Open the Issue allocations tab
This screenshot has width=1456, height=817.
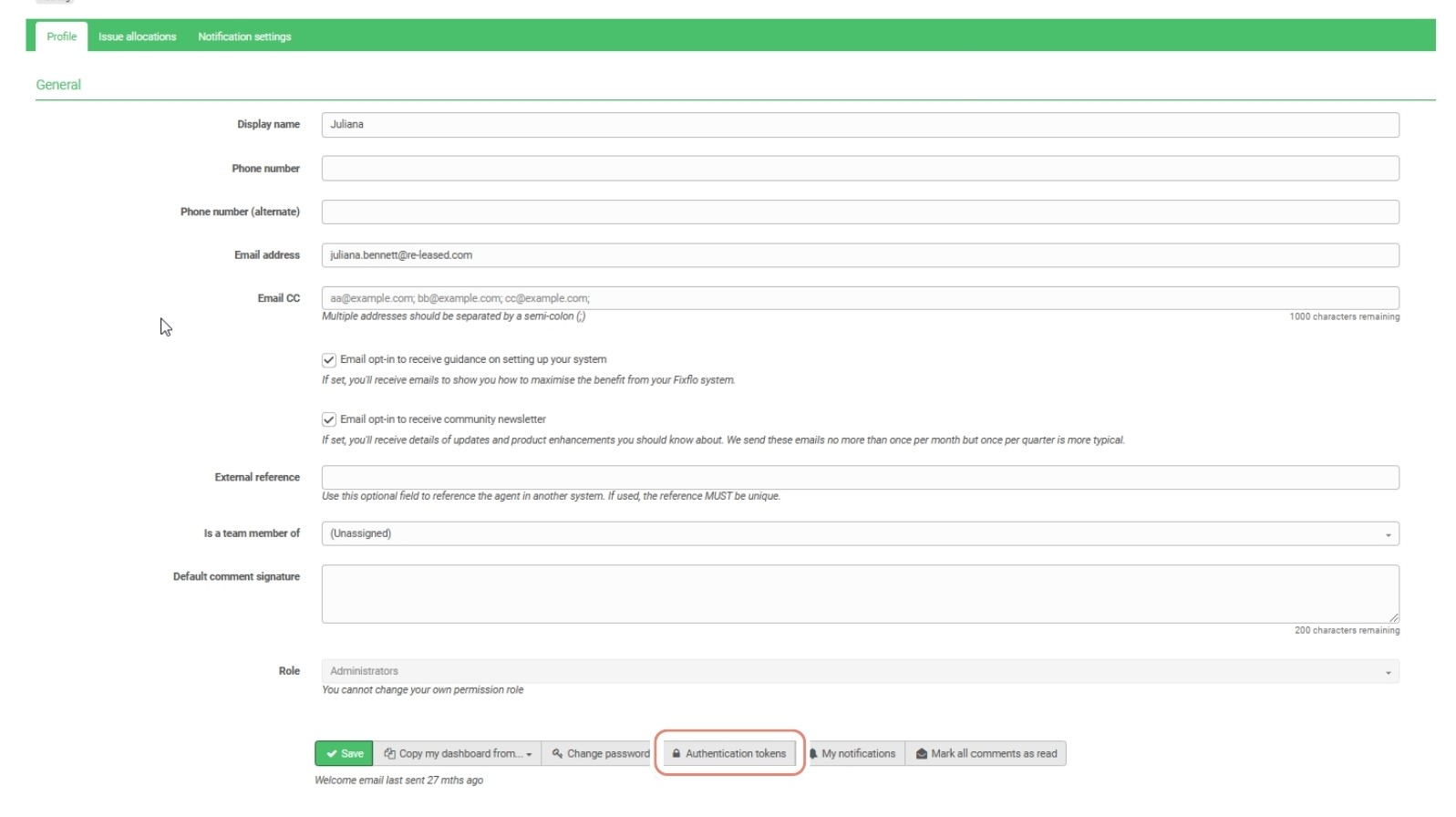click(x=138, y=36)
